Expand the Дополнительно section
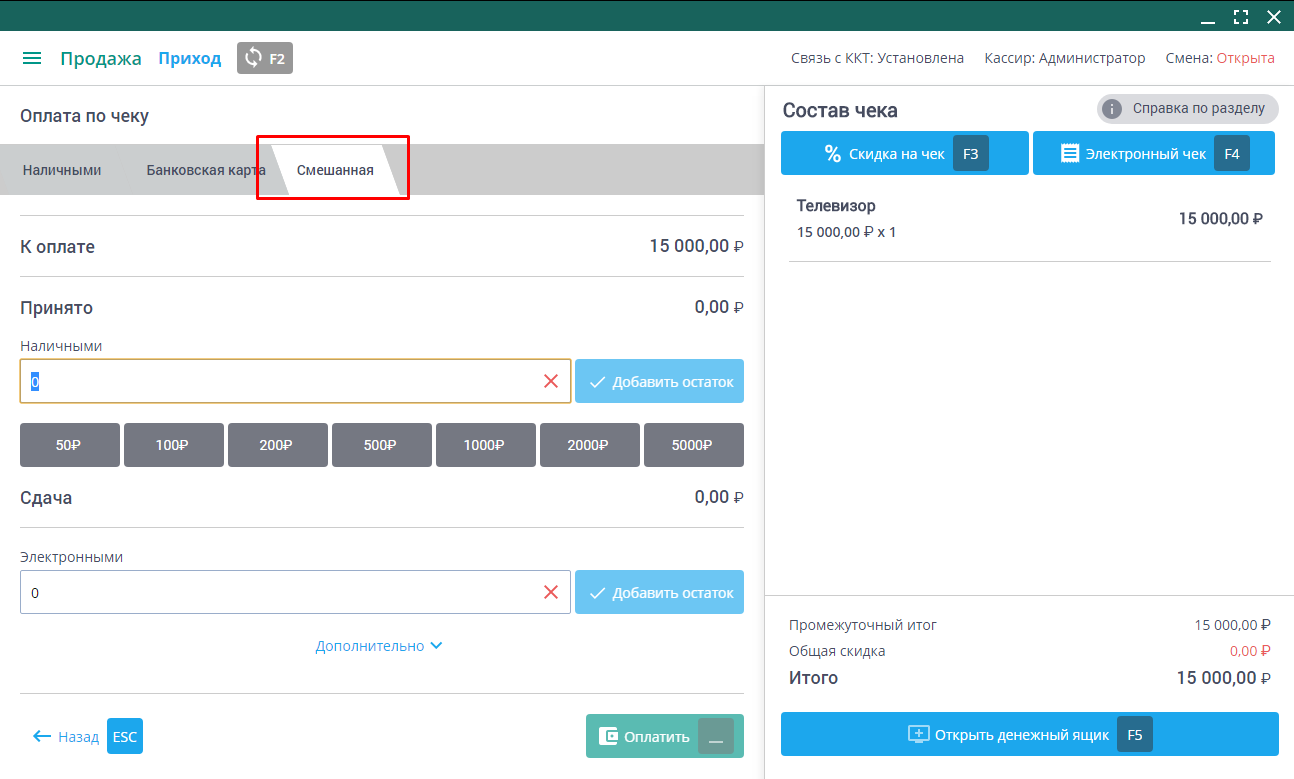 [379, 646]
